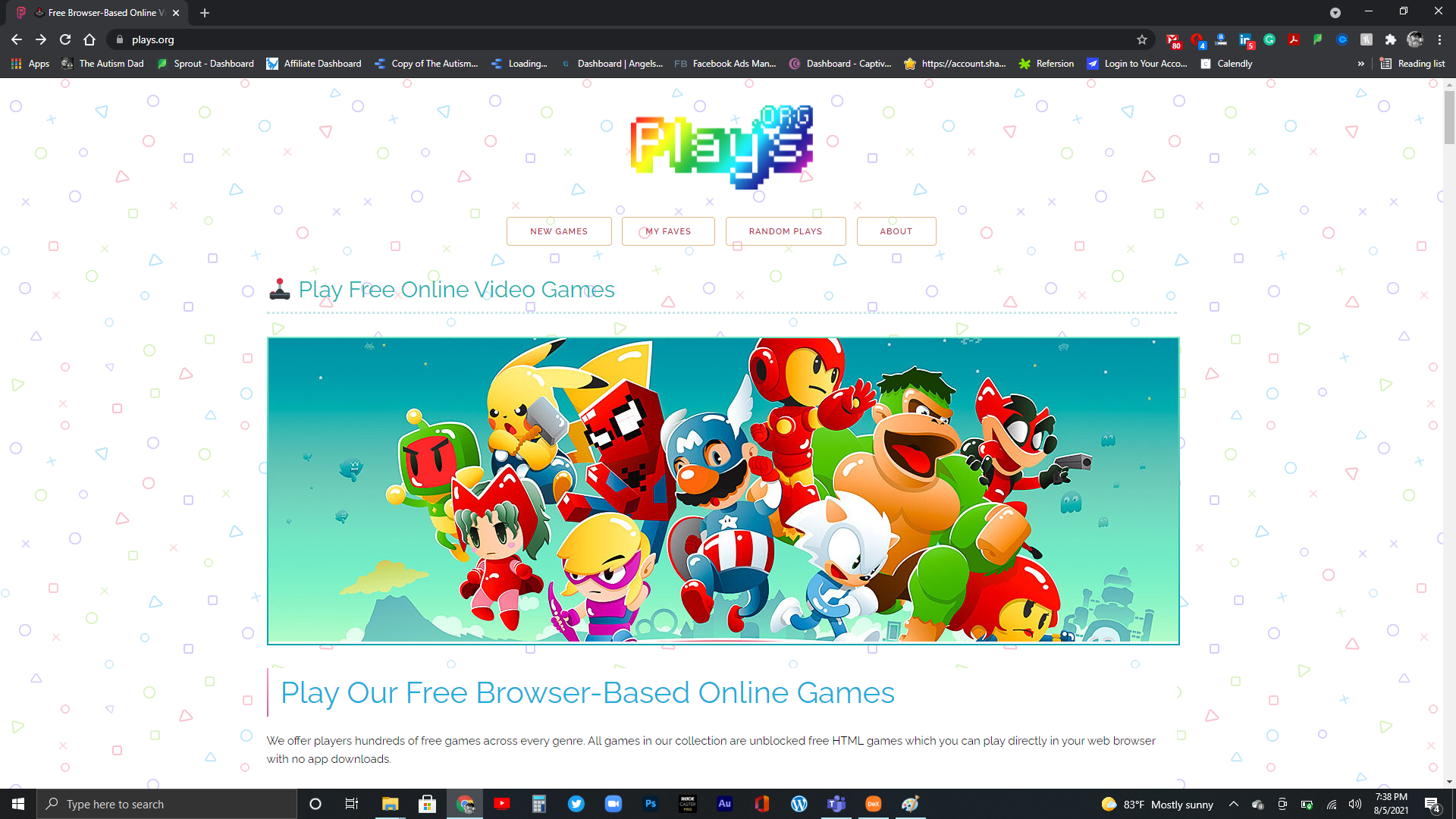Launch File Explorer from taskbar

(x=390, y=804)
